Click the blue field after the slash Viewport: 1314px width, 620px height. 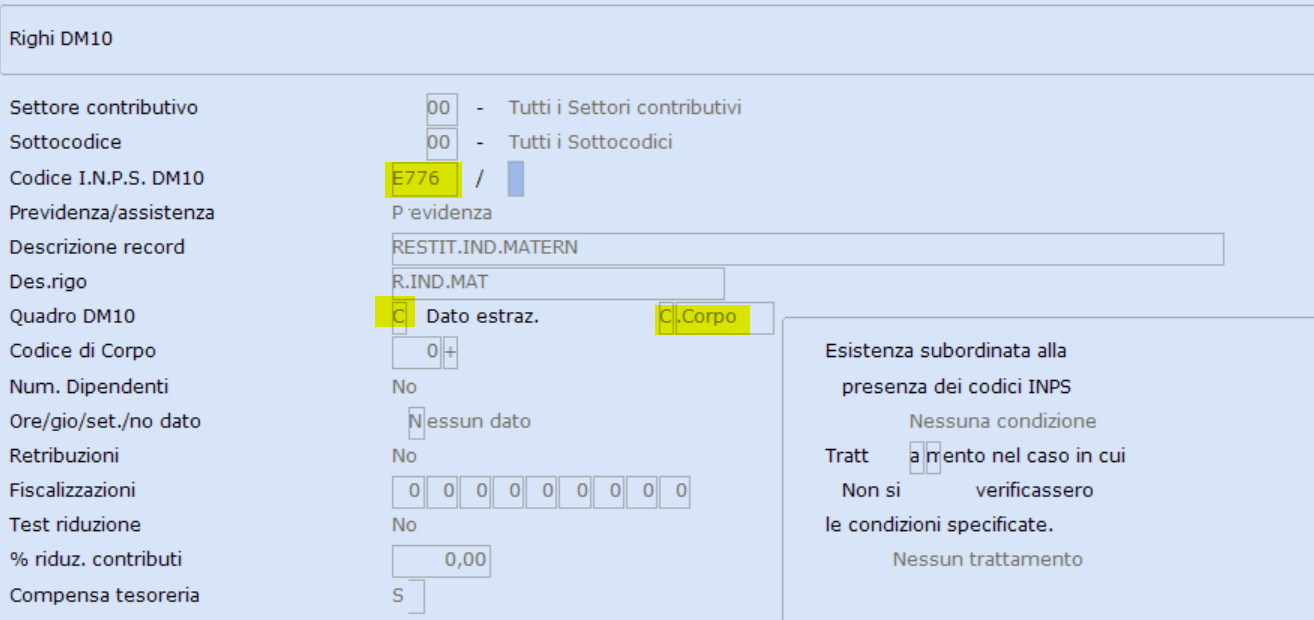tap(516, 179)
